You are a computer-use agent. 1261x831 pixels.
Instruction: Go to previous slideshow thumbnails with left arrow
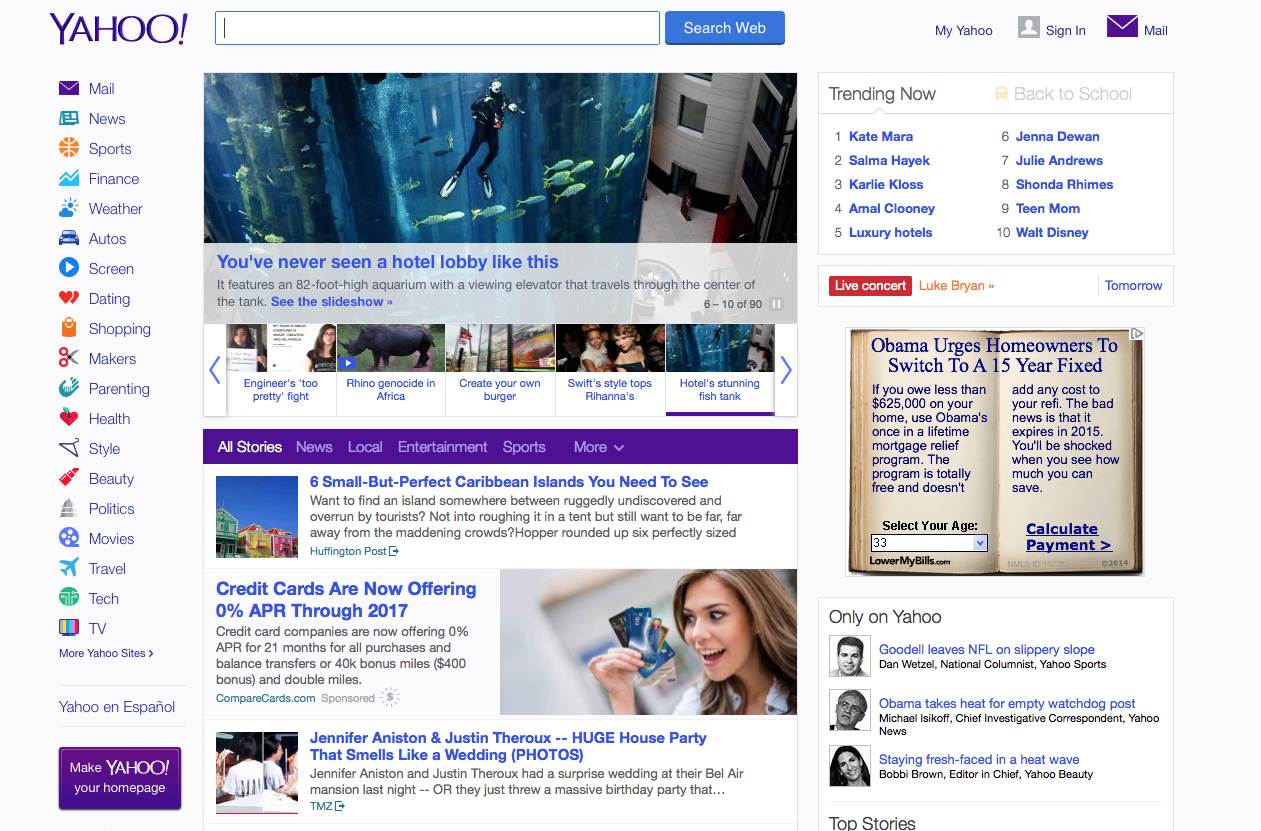click(215, 370)
